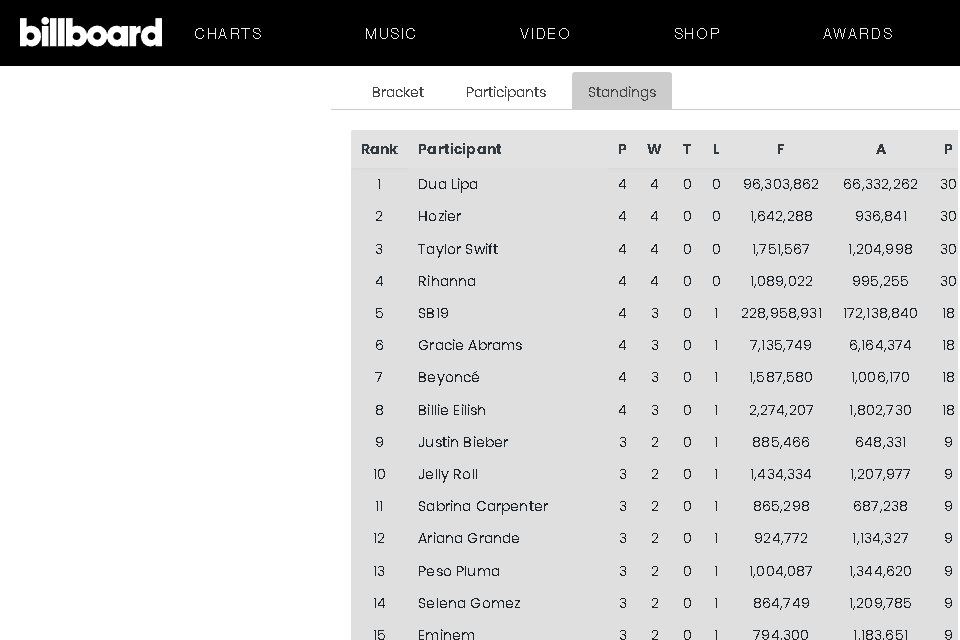
Task: Click value 2,274,207 for Billie Eilish
Action: [781, 410]
